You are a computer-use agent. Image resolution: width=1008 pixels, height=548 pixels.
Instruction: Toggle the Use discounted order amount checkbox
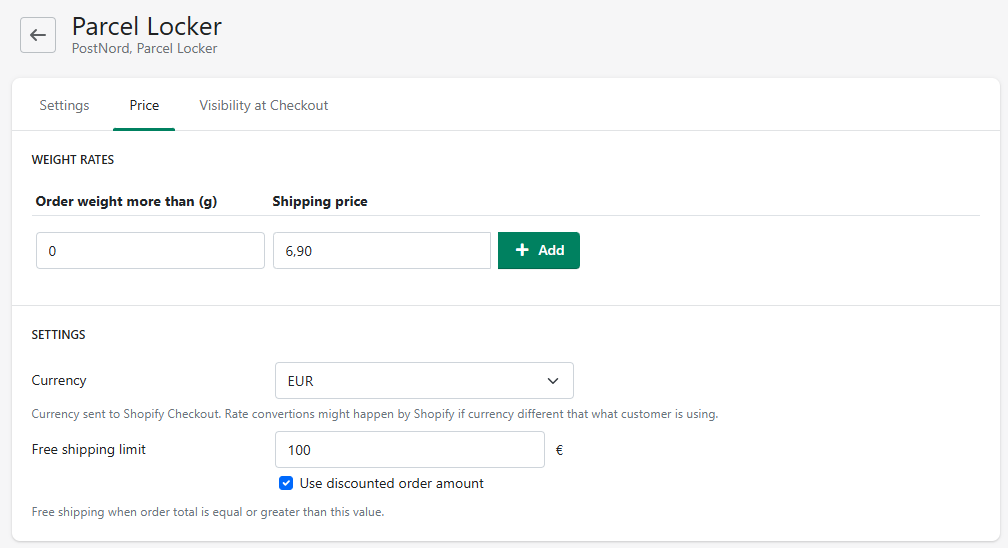[x=286, y=484]
